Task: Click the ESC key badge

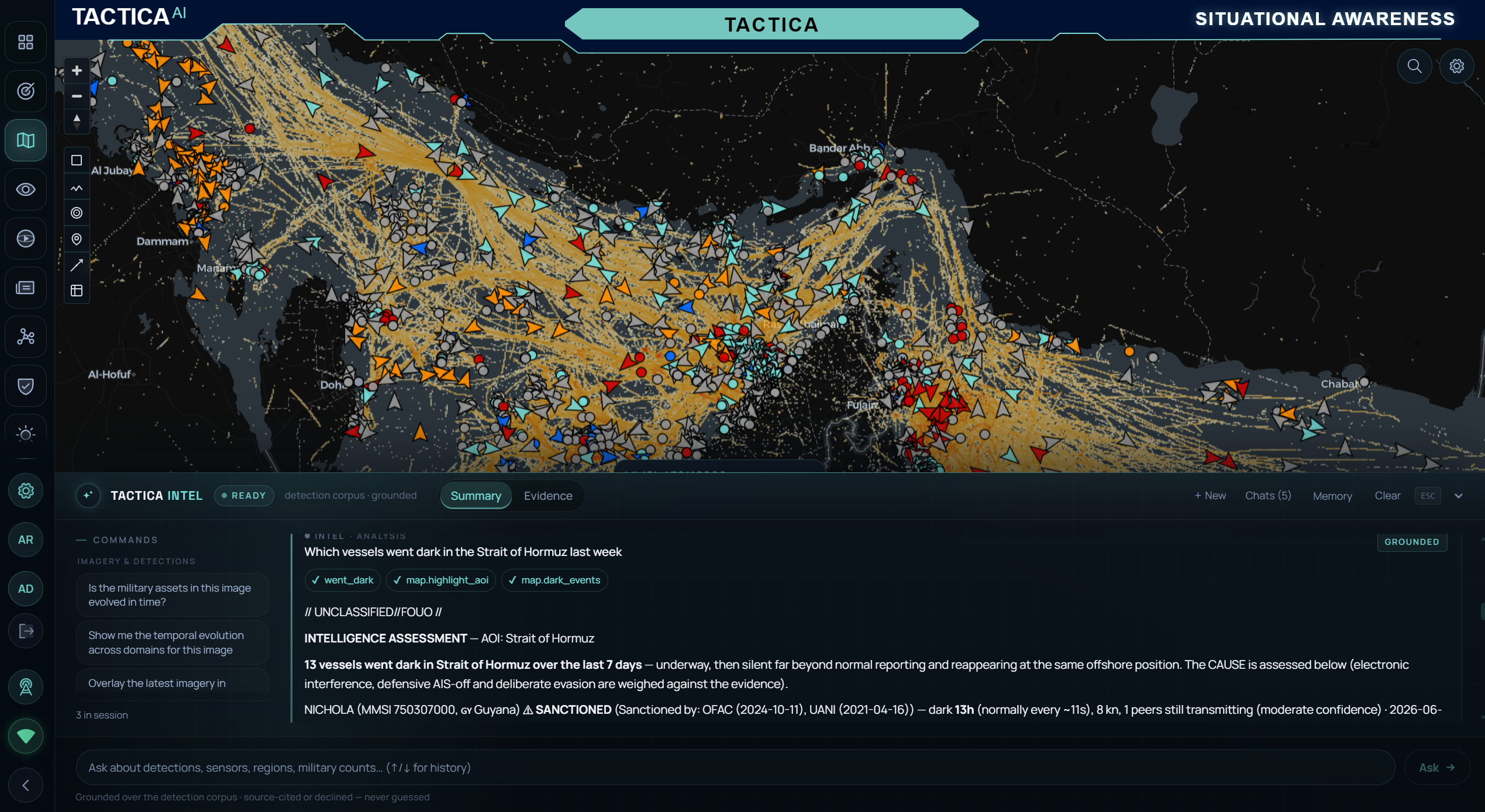Action: tap(1428, 496)
